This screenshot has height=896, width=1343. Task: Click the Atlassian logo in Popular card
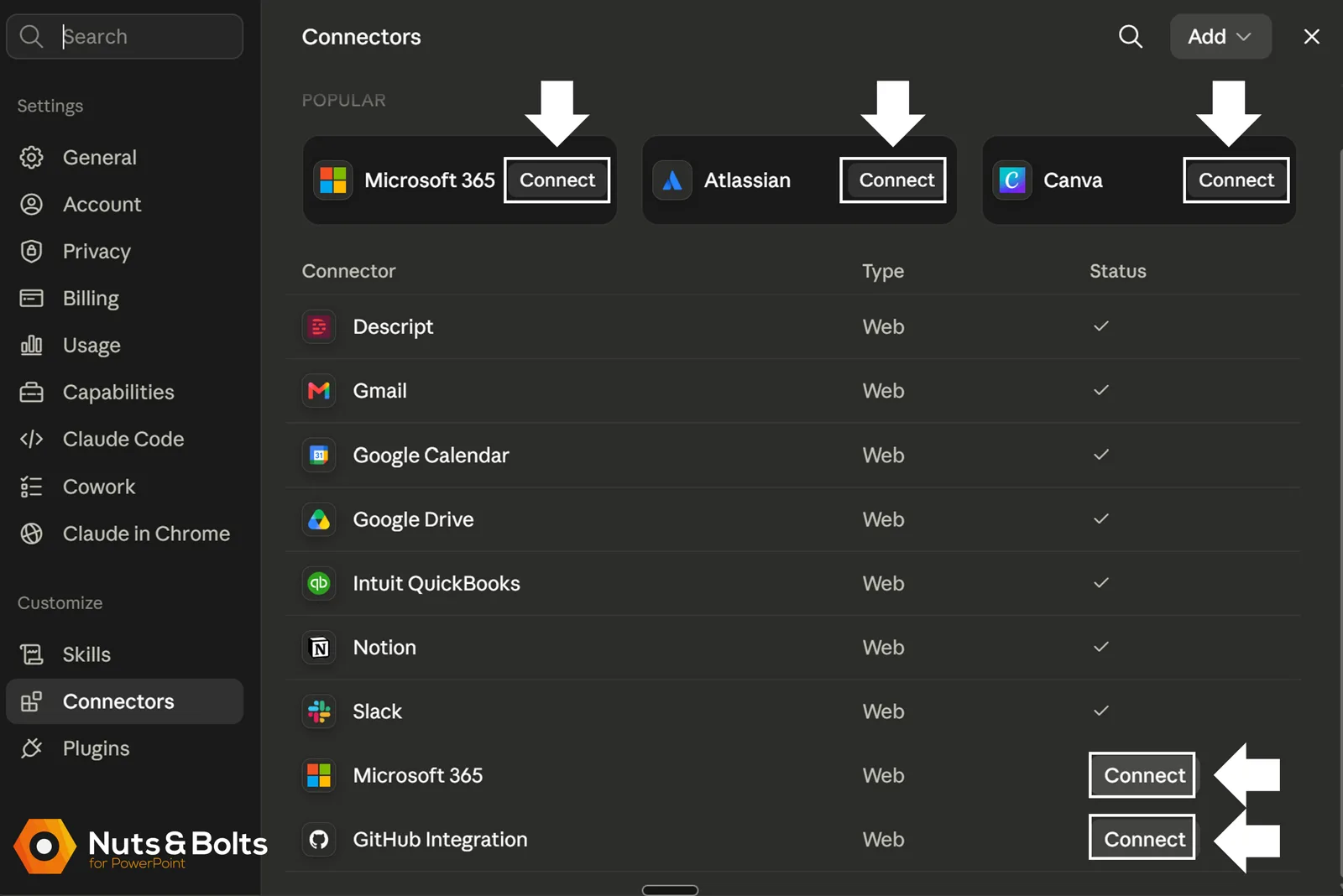672,180
